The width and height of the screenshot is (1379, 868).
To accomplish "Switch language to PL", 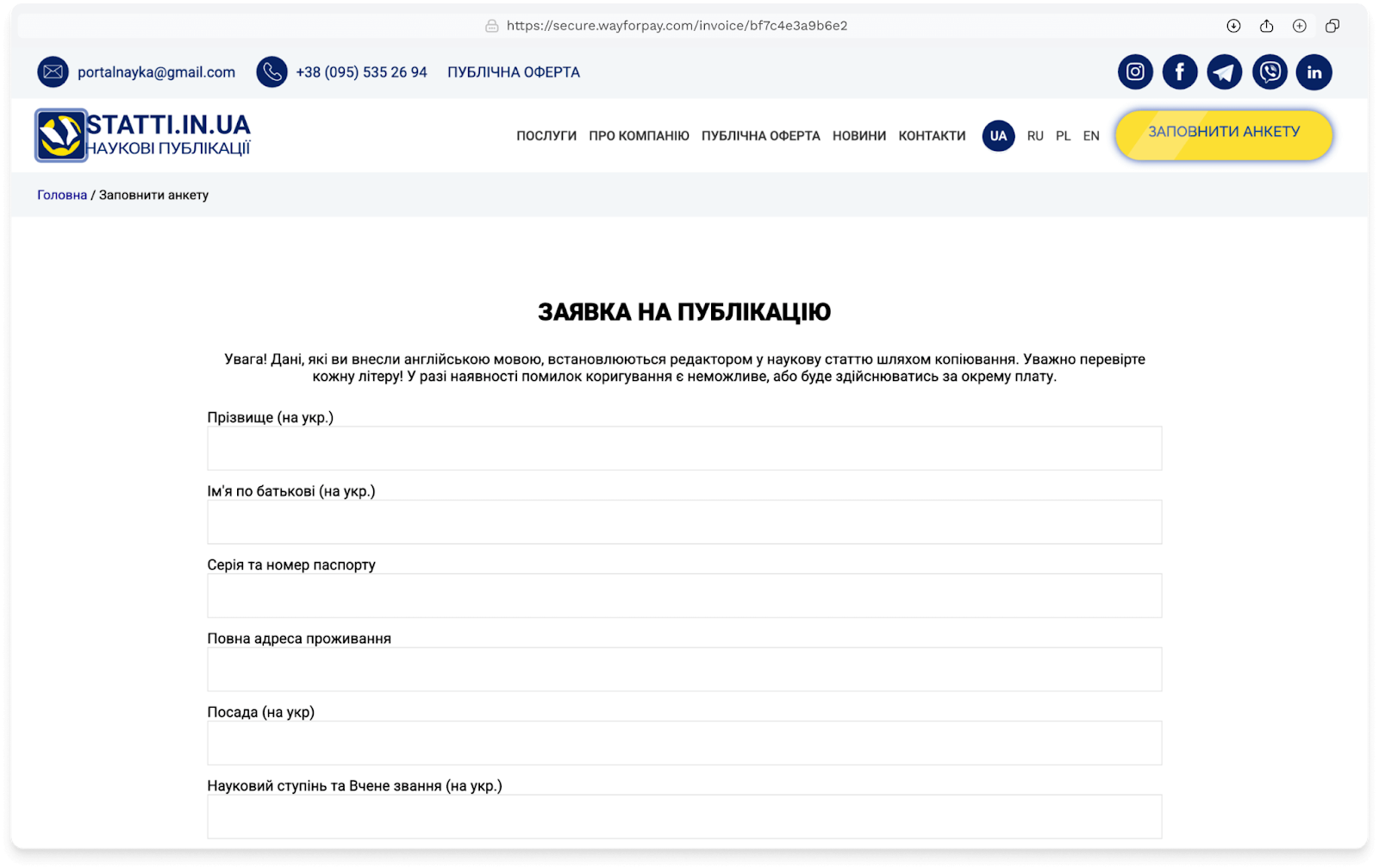I will (x=1063, y=136).
